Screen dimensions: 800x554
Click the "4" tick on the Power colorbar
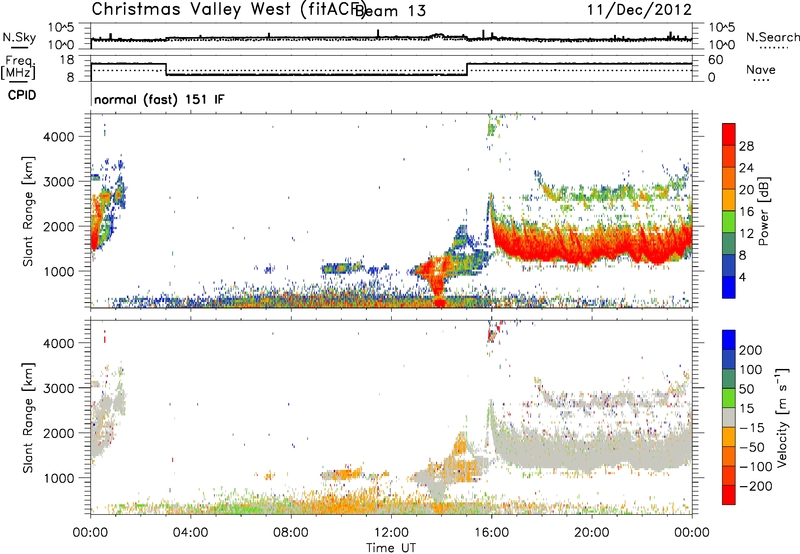coord(742,277)
